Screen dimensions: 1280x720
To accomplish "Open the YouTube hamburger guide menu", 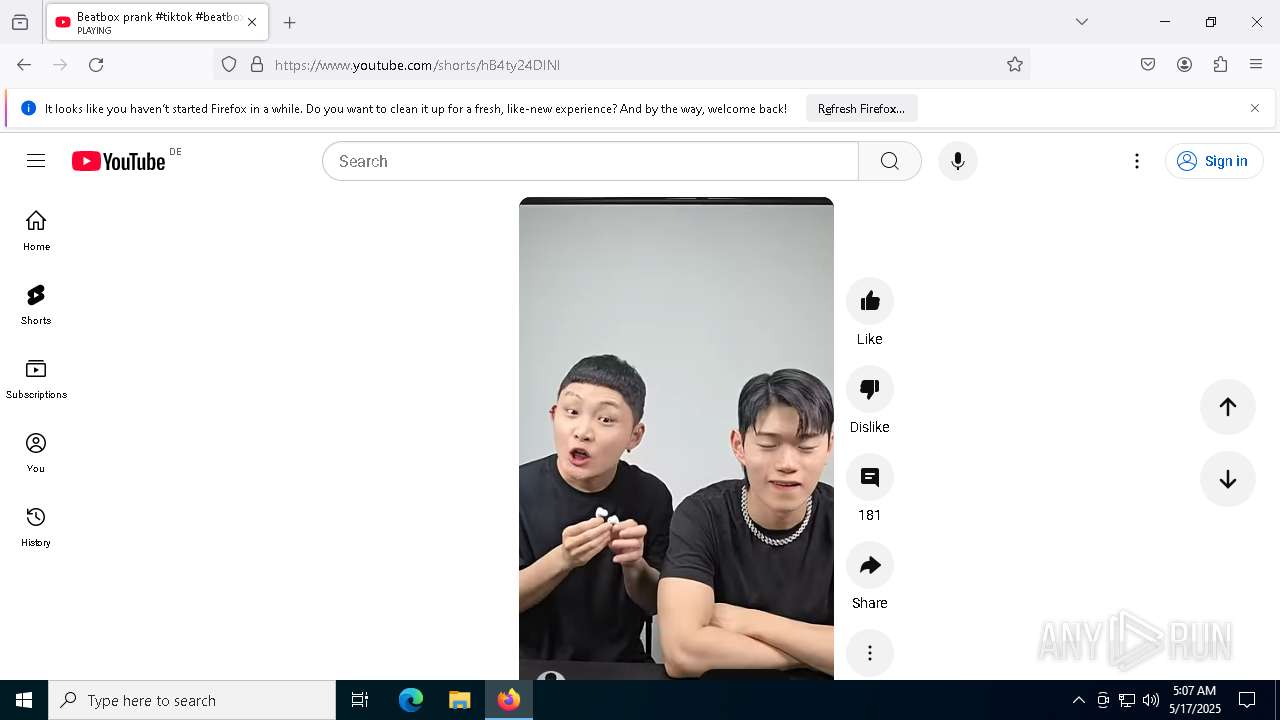I will [36, 161].
